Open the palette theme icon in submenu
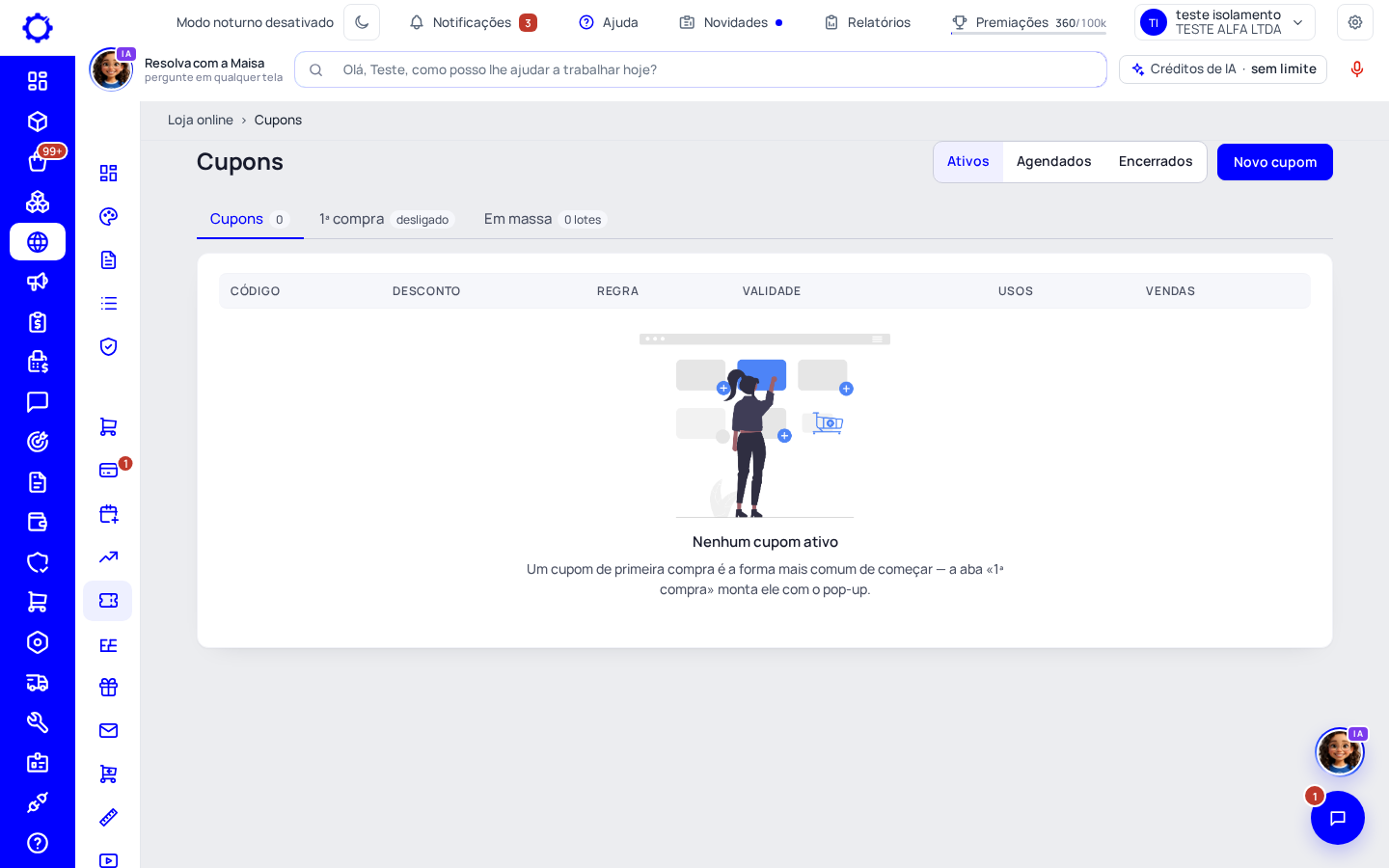 click(108, 216)
